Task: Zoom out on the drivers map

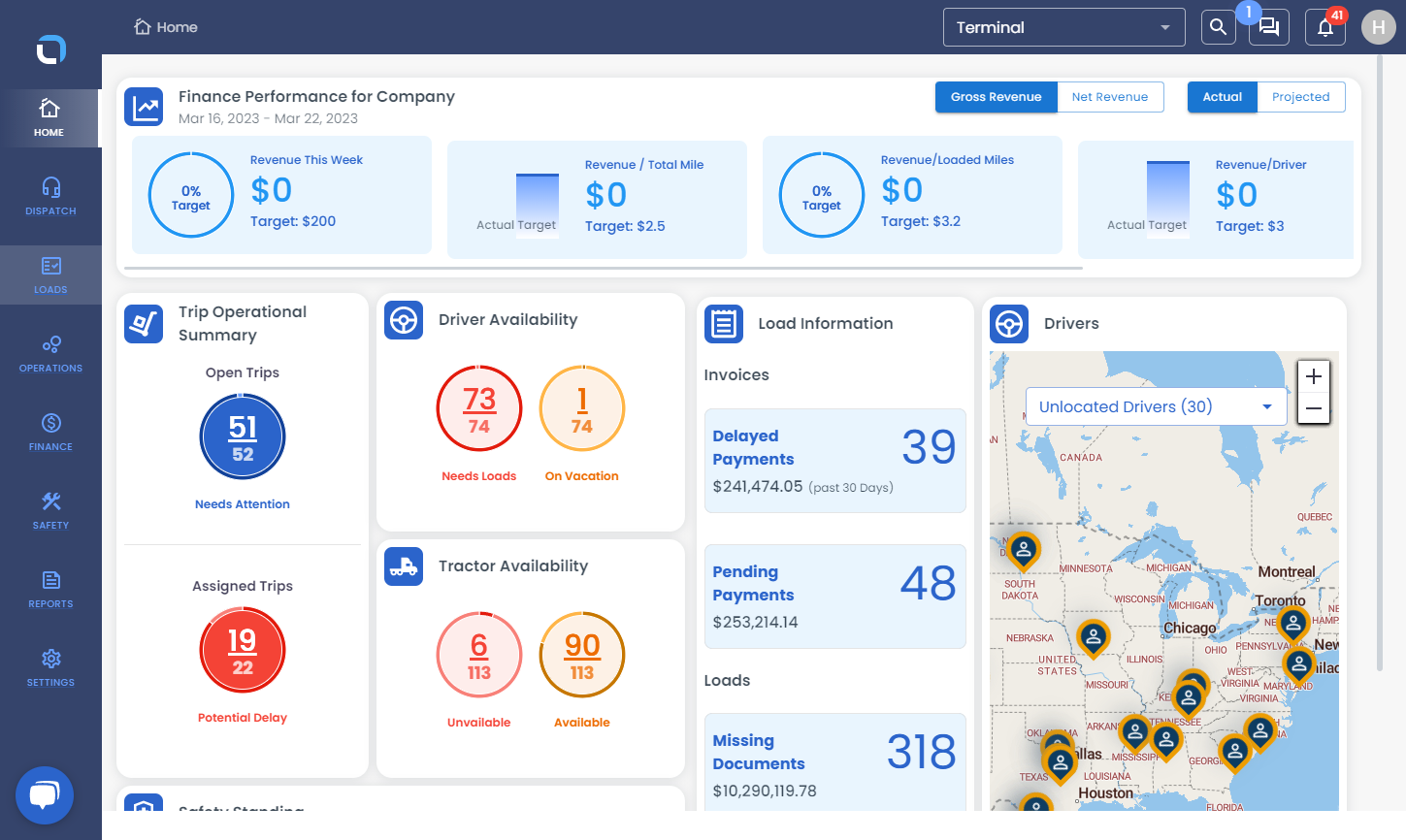Action: coord(1314,408)
